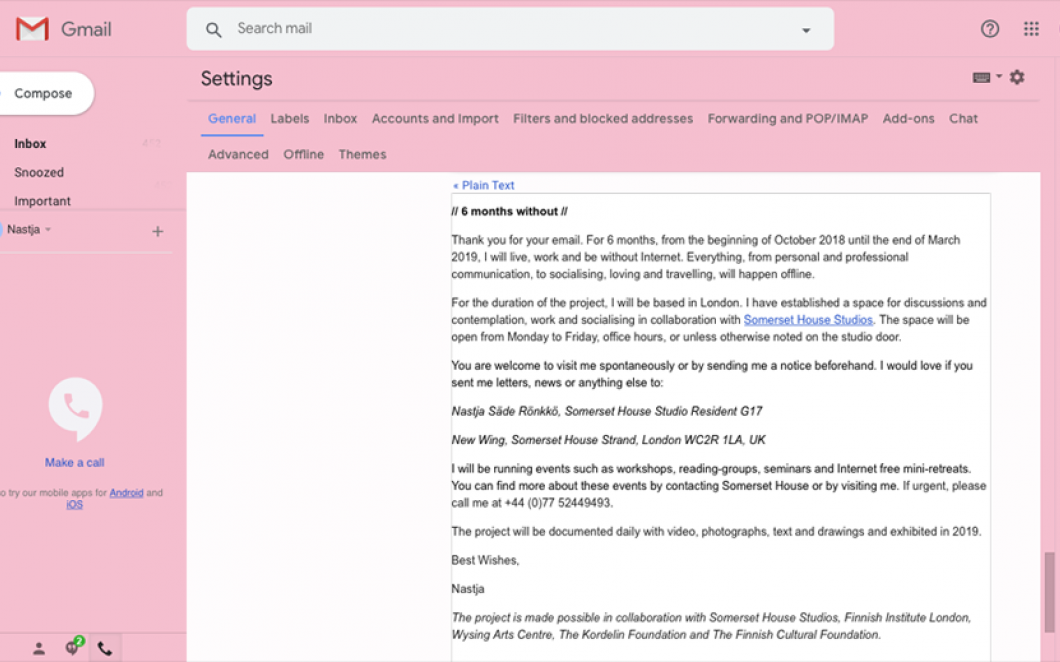Image resolution: width=1060 pixels, height=662 pixels.
Task: Click the "Nastja Säde Rönkkö" address line
Action: point(607,411)
